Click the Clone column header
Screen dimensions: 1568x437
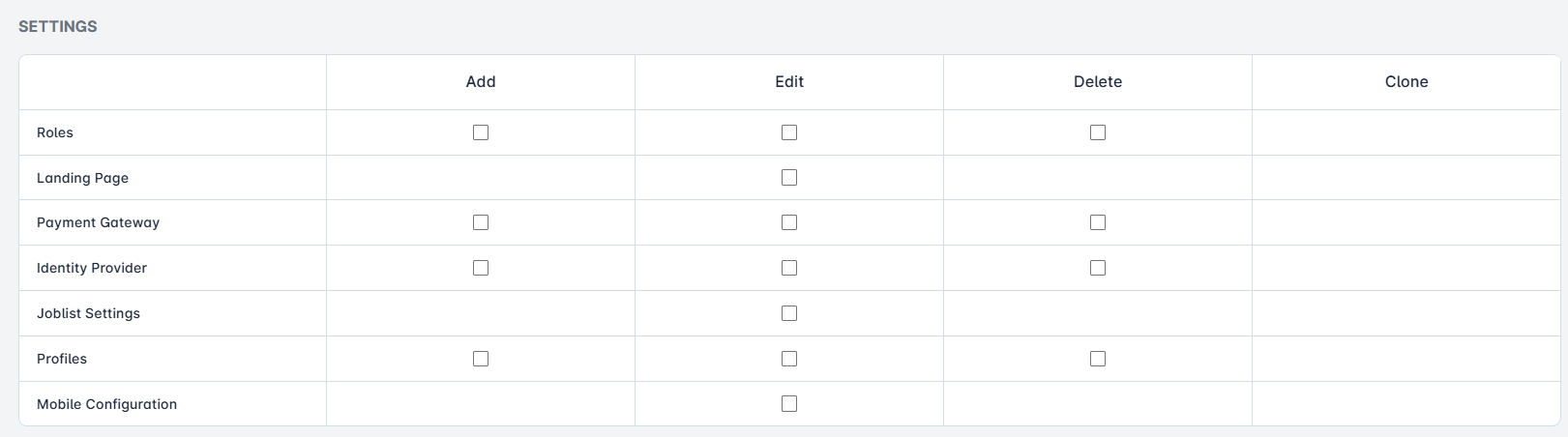point(1406,82)
